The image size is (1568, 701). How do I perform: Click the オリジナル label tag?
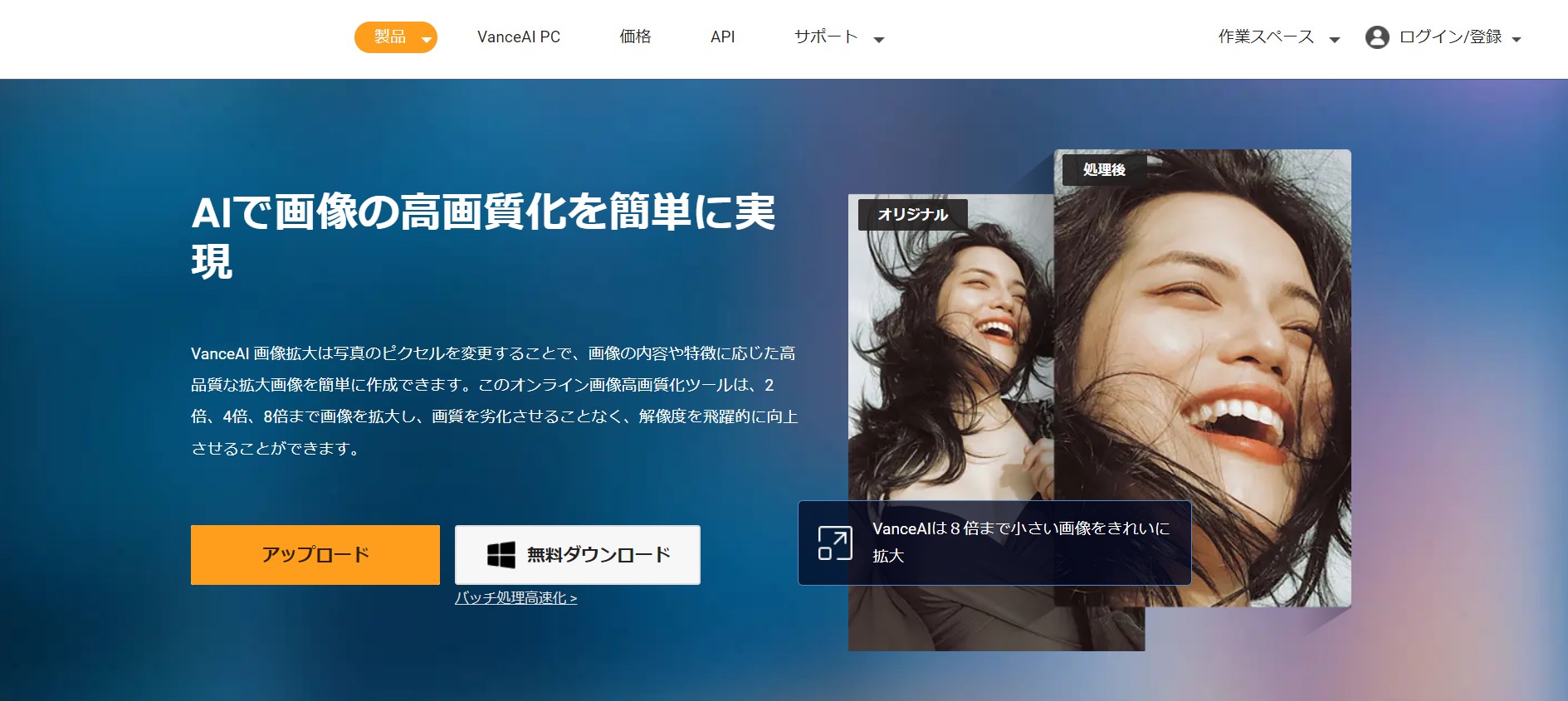[913, 214]
